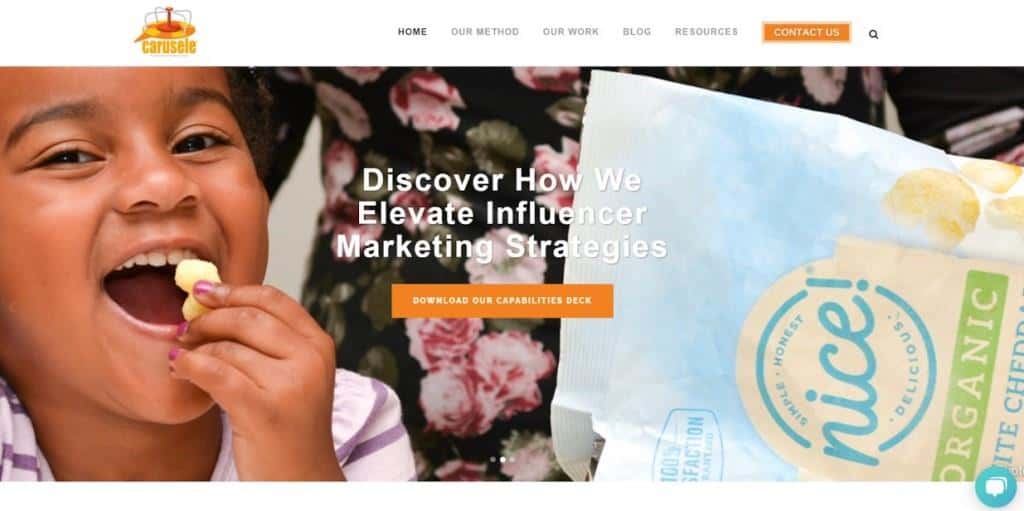The width and height of the screenshot is (1024, 511).
Task: Click the orange CONTACT US button
Action: pyautogui.click(x=807, y=33)
